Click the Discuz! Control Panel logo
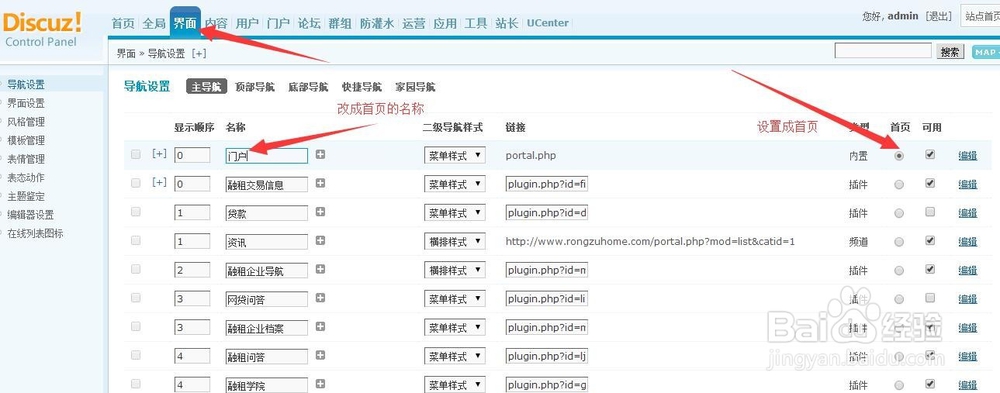 [42, 30]
